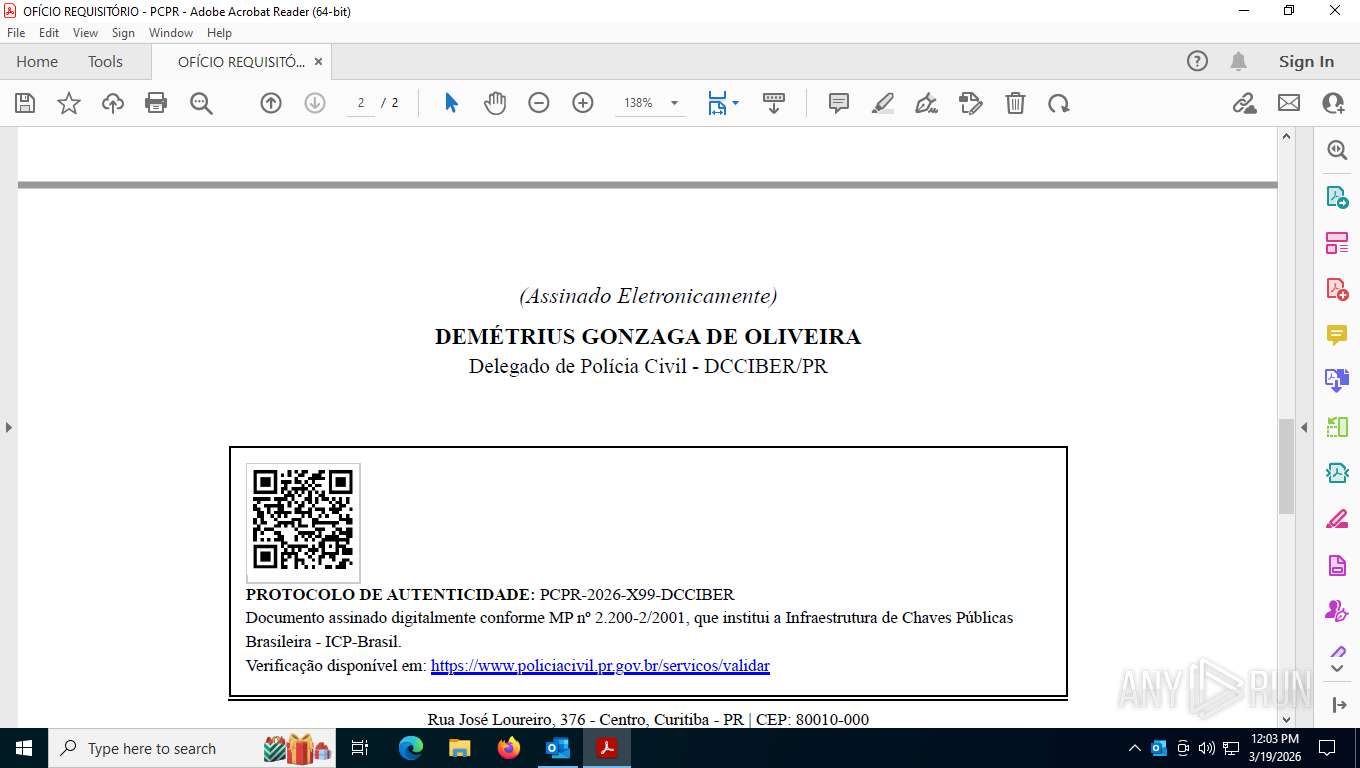Image resolution: width=1360 pixels, height=768 pixels.
Task: Click the vertical scrollbar thumb
Action: (x=1286, y=466)
